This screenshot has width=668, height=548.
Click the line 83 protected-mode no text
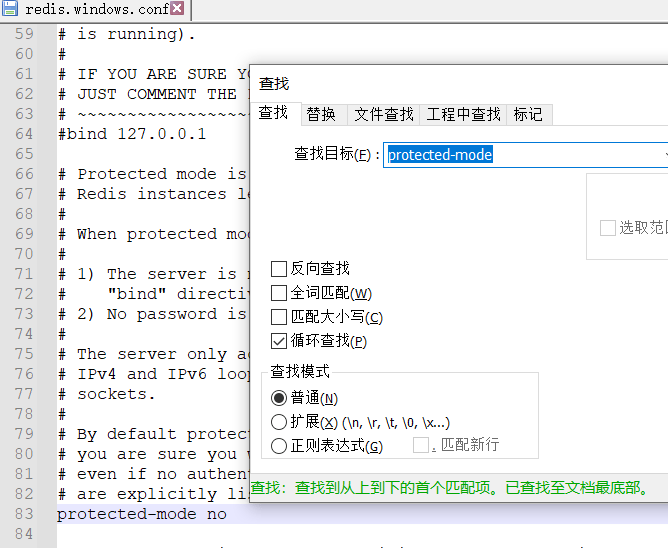point(141,514)
